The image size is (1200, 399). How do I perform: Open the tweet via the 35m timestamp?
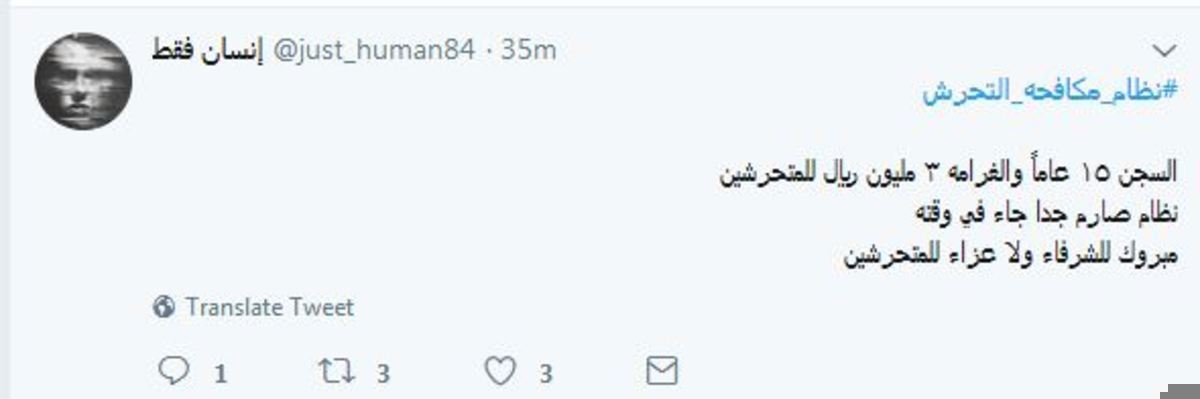pos(529,50)
